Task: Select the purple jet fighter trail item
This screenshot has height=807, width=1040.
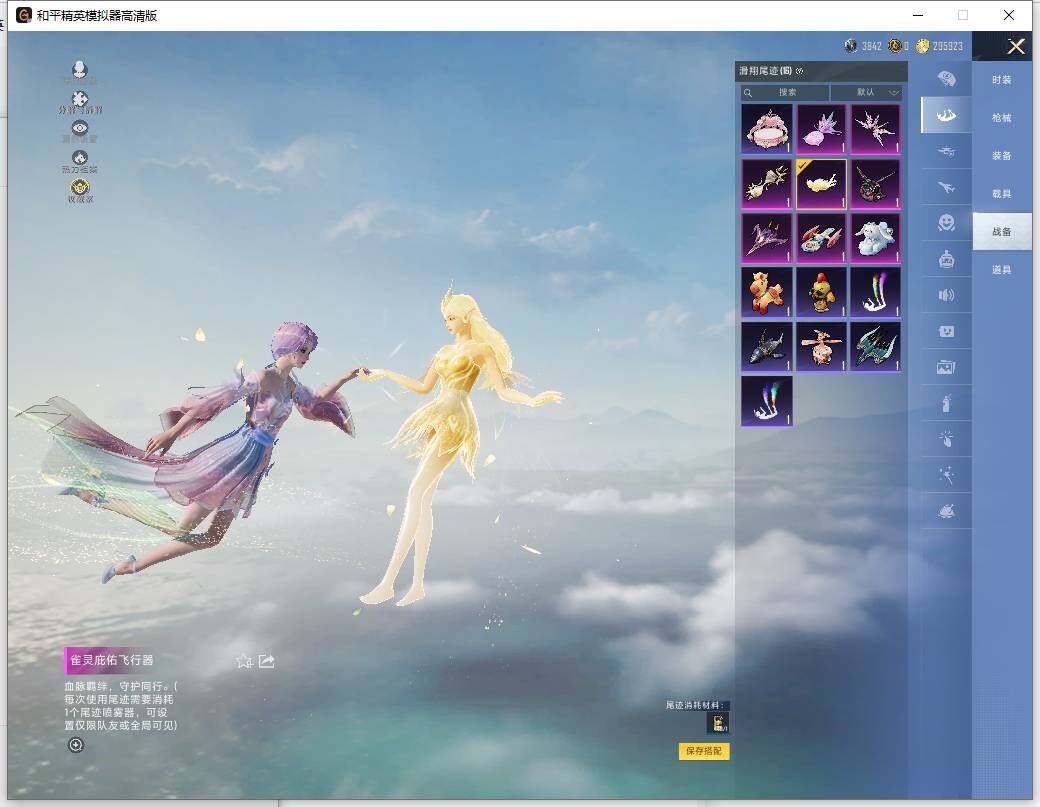Action: (x=766, y=238)
